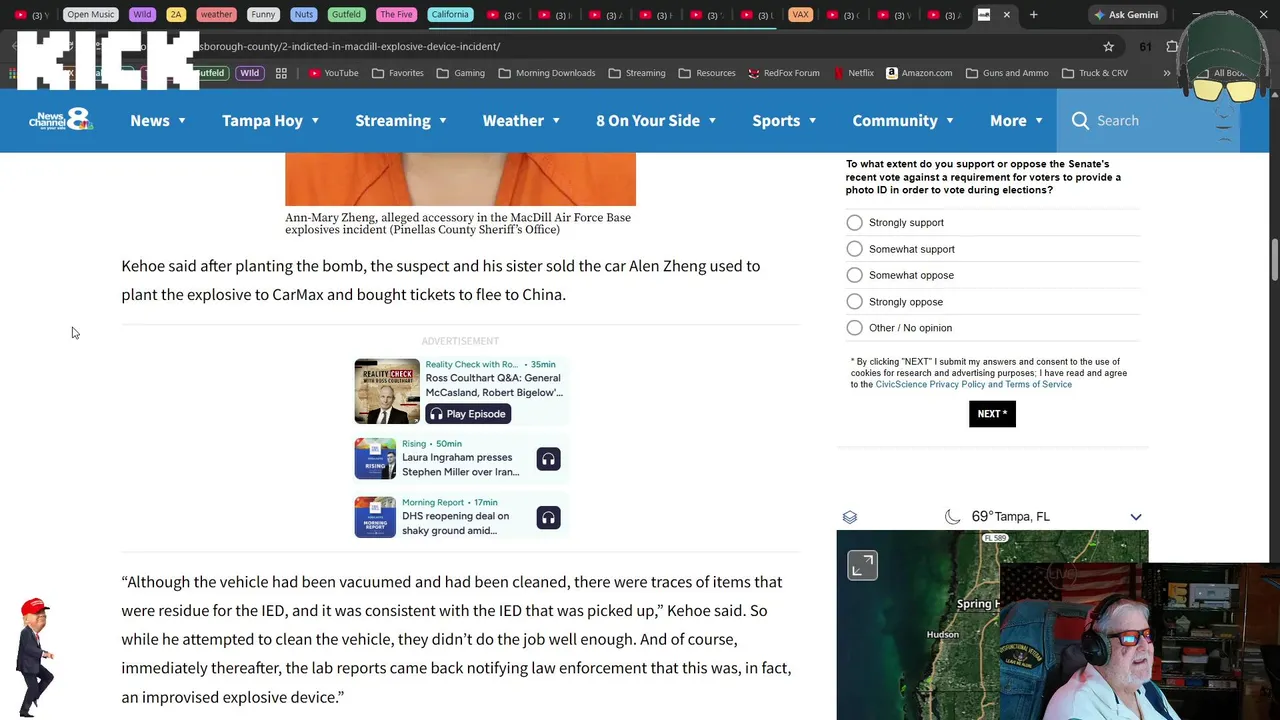The height and width of the screenshot is (720, 1280).
Task: Open the 'VAX' tab group
Action: click(800, 15)
